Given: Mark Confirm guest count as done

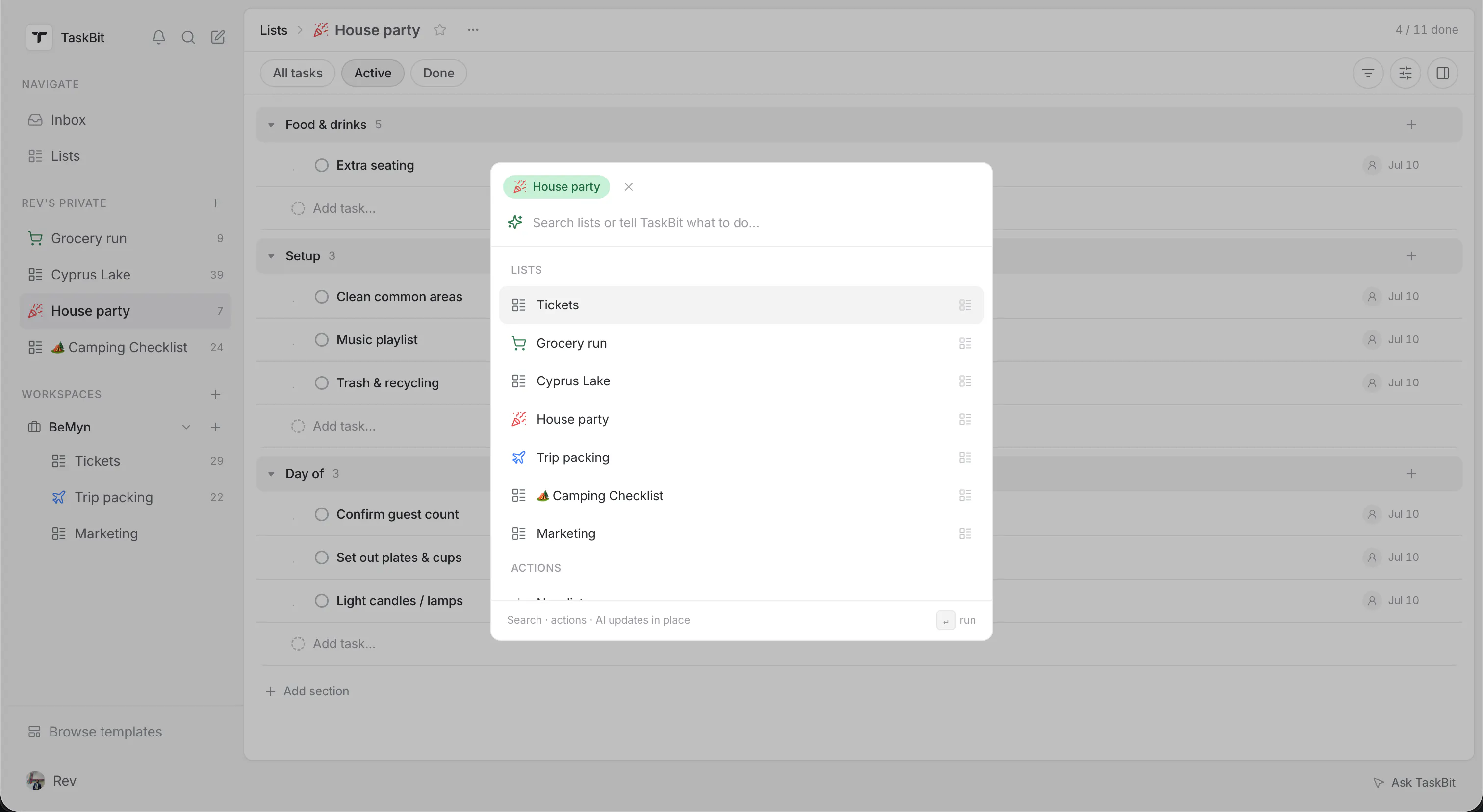Looking at the screenshot, I should tap(321, 514).
